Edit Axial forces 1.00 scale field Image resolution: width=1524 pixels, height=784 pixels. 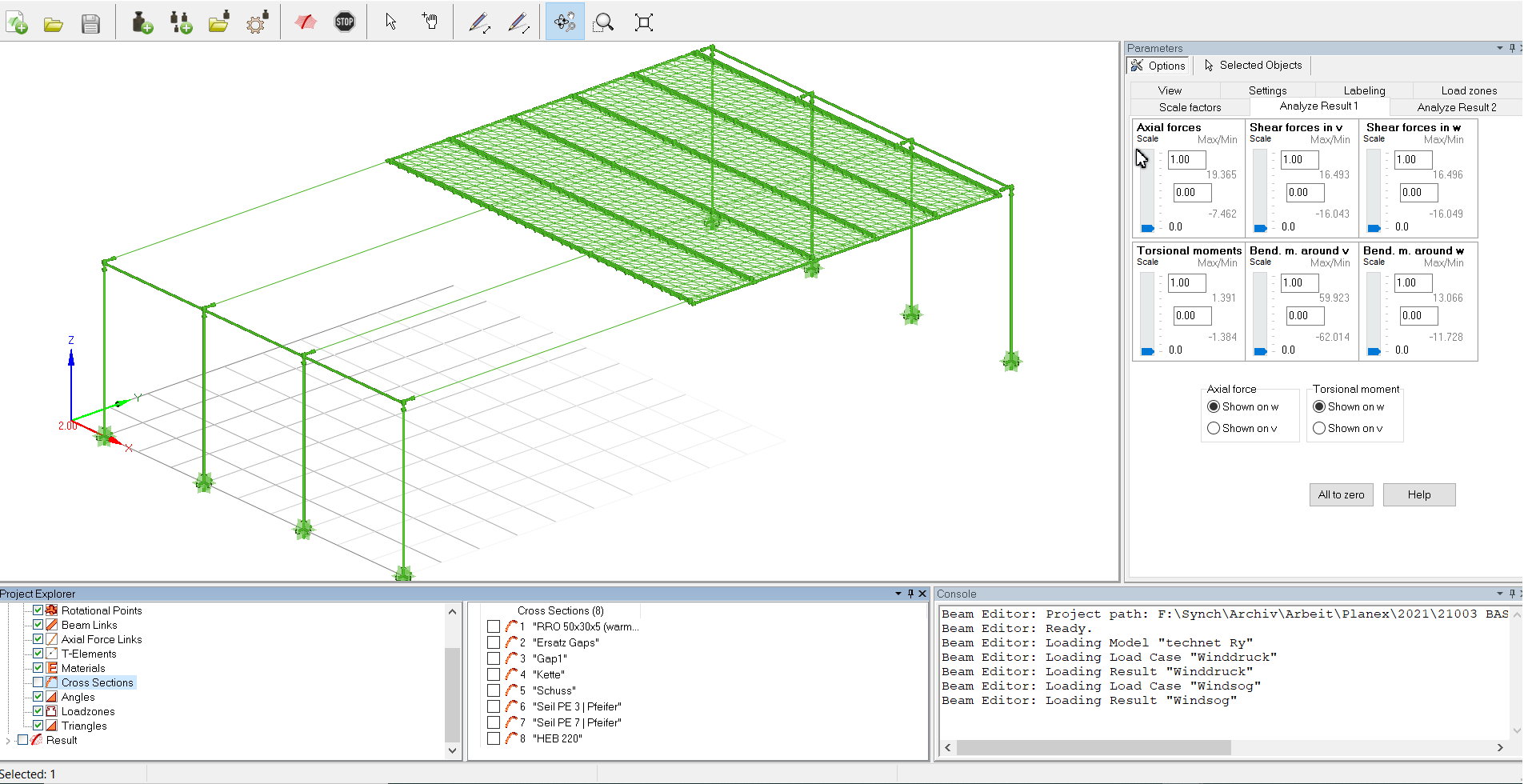tap(1186, 159)
